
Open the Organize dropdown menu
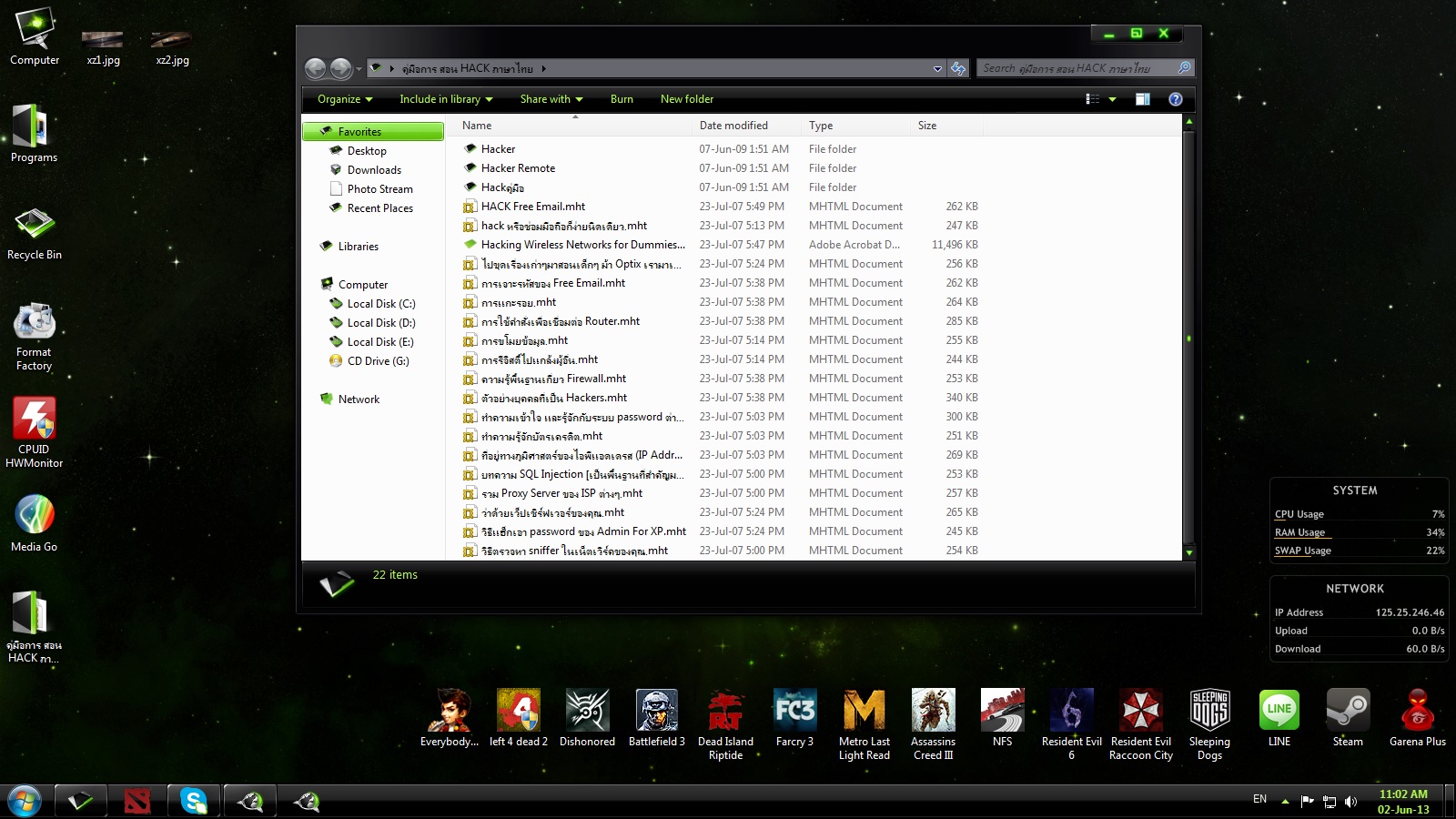[345, 99]
